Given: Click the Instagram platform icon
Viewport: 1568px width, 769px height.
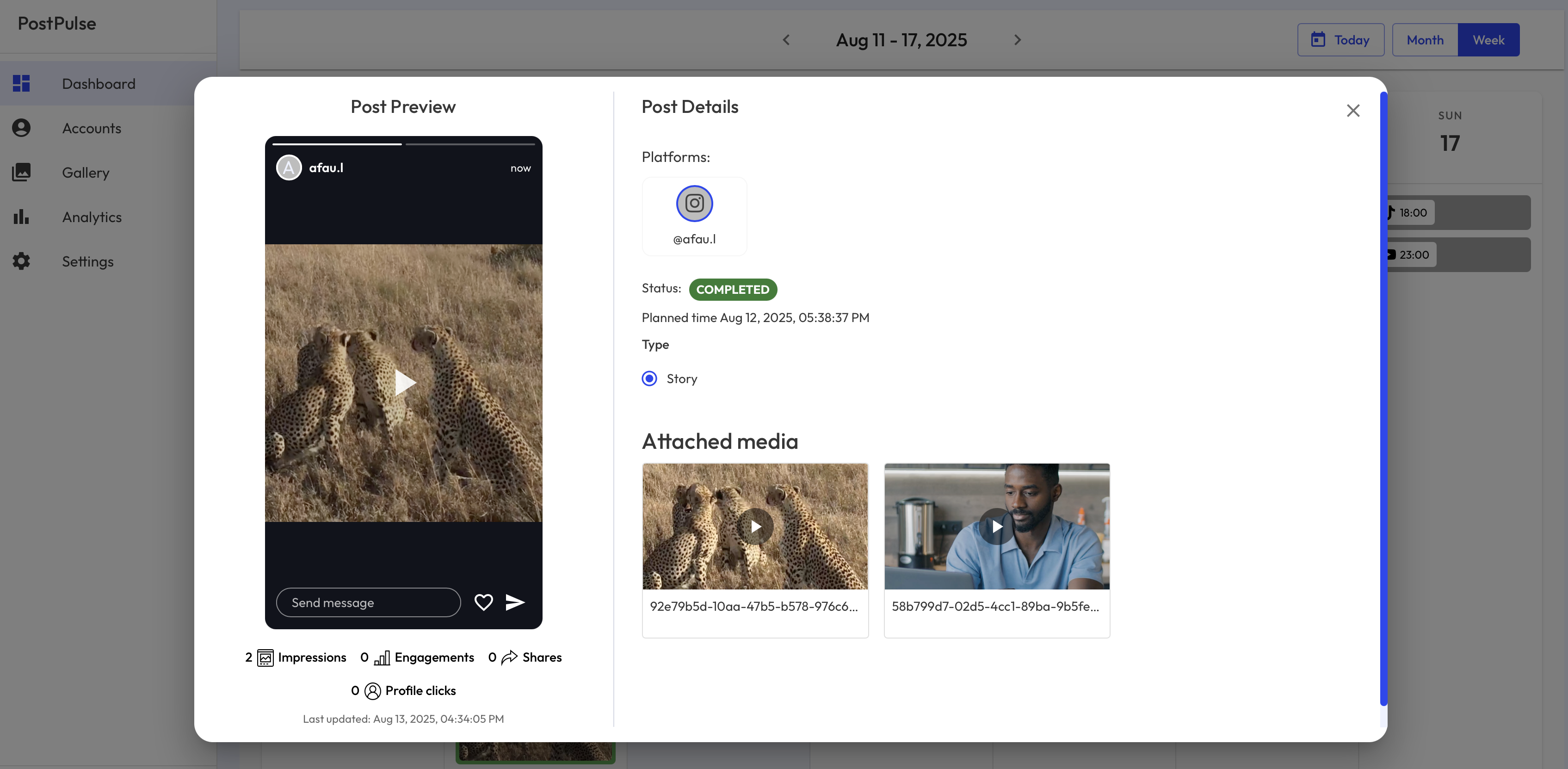Looking at the screenshot, I should click(x=694, y=204).
